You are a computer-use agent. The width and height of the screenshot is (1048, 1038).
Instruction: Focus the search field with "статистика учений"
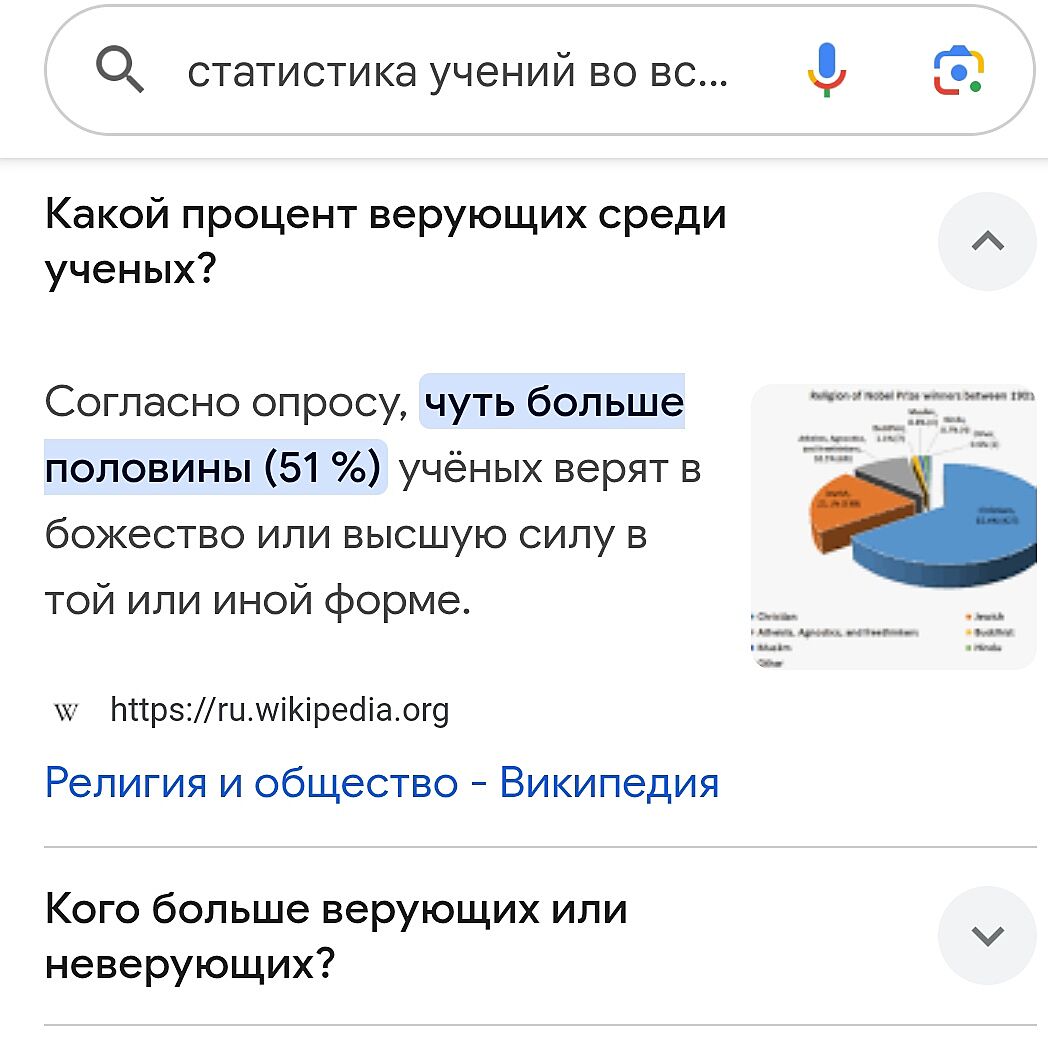tap(460, 72)
